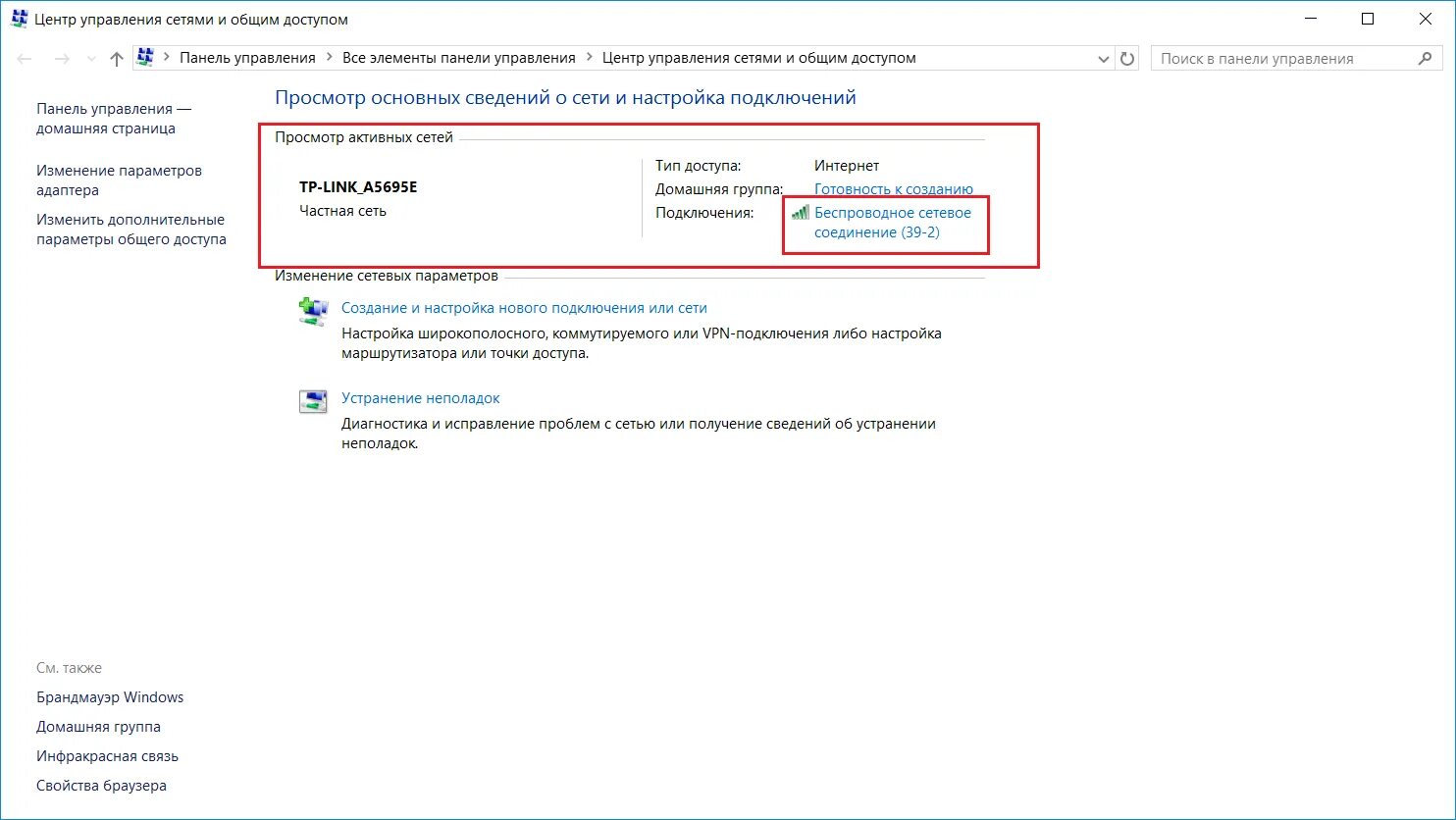Click the 'Интернет' access type value
This screenshot has width=1456, height=820.
tap(847, 166)
